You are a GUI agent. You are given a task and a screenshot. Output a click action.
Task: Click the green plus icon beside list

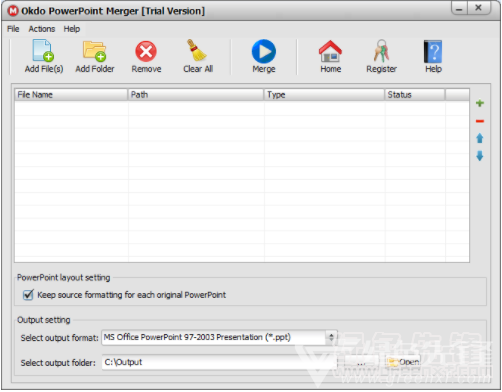(480, 103)
